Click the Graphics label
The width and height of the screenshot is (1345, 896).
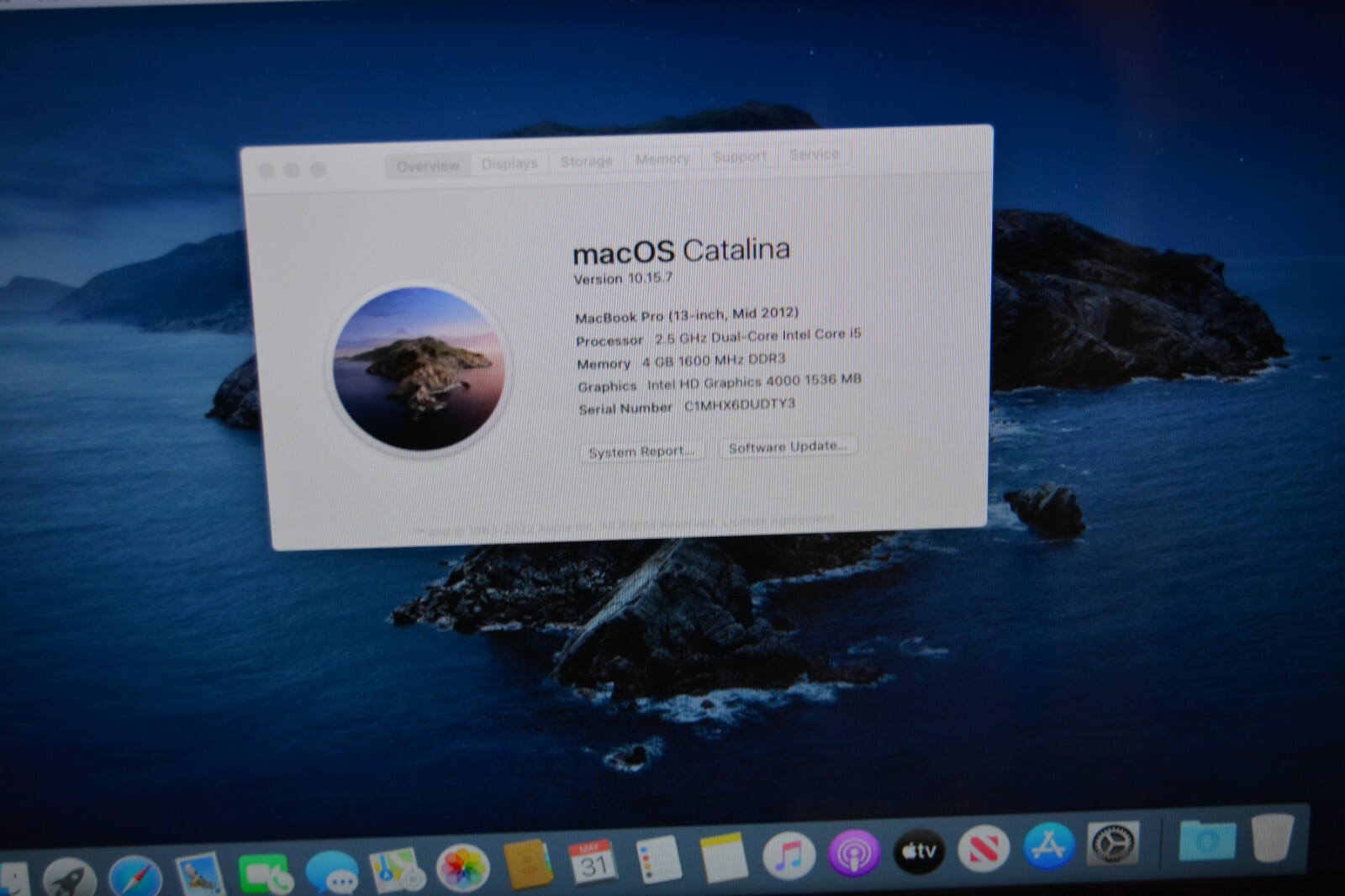tap(607, 386)
